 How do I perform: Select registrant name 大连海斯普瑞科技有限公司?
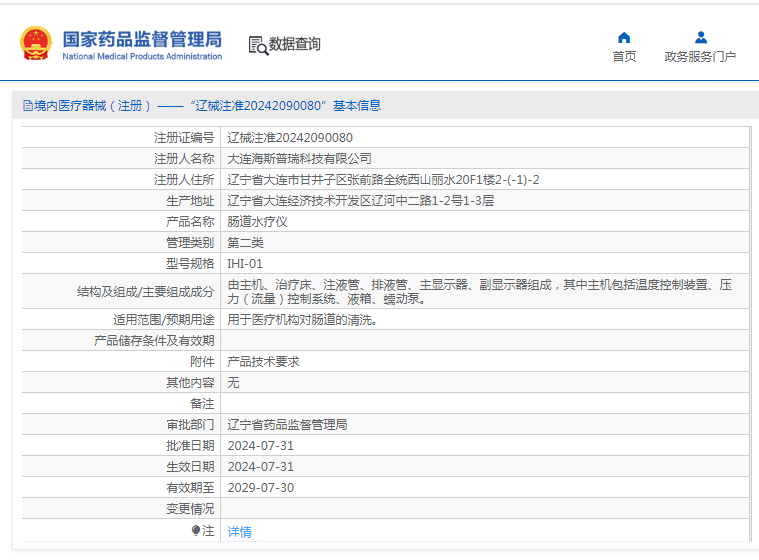point(299,159)
